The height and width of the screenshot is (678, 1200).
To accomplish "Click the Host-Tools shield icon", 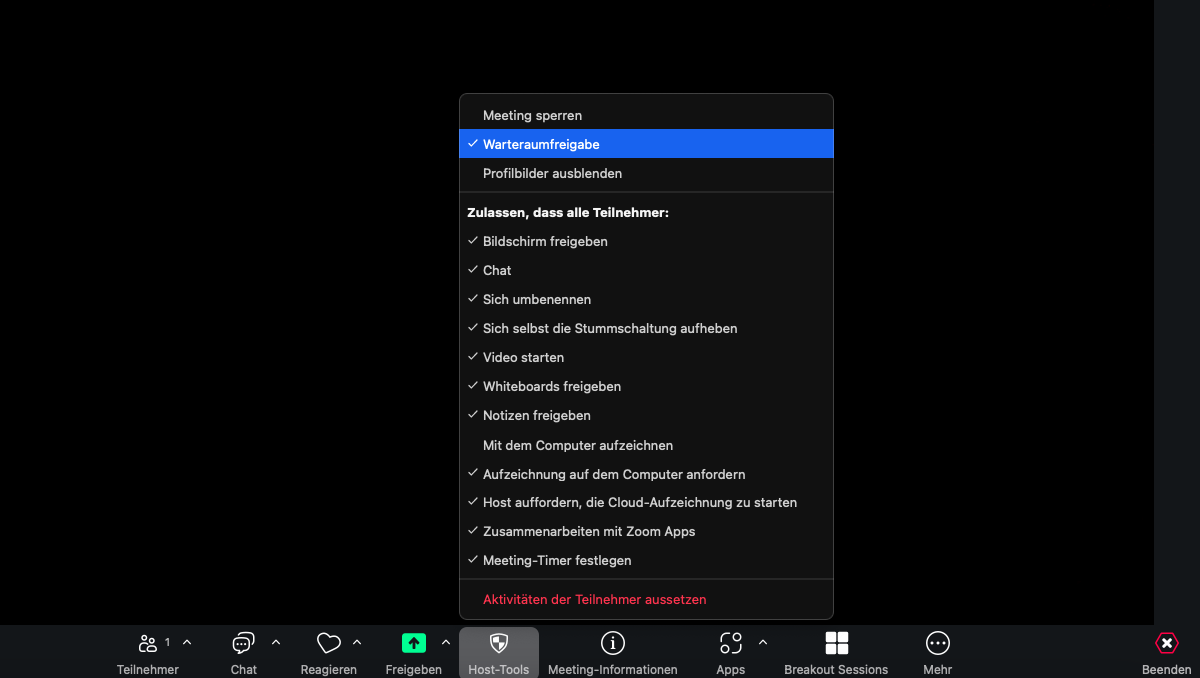I will click(x=498, y=643).
